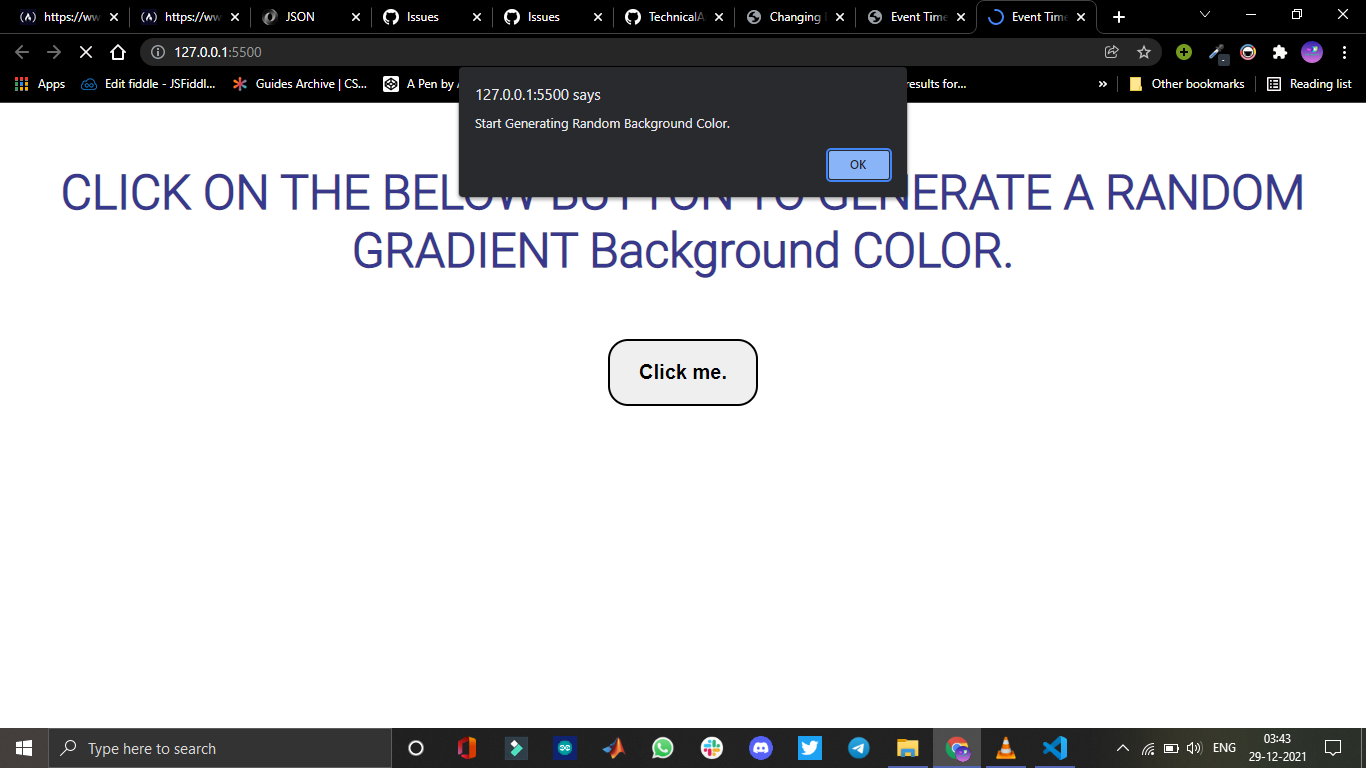1366x768 pixels.
Task: Open the Windows notification center
Action: tap(1333, 748)
